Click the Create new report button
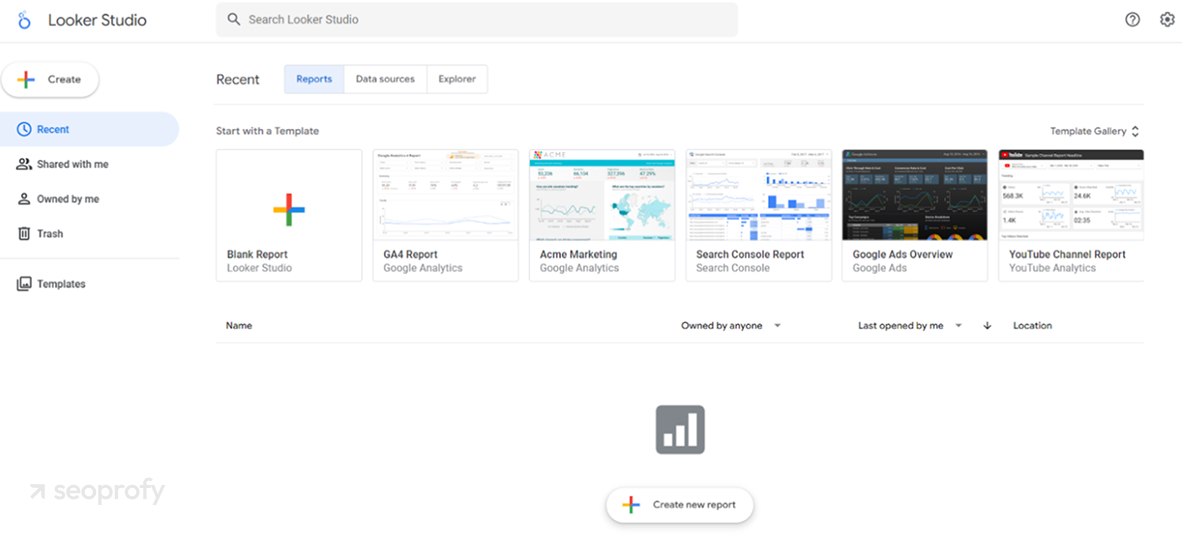The width and height of the screenshot is (1183, 537). click(680, 505)
